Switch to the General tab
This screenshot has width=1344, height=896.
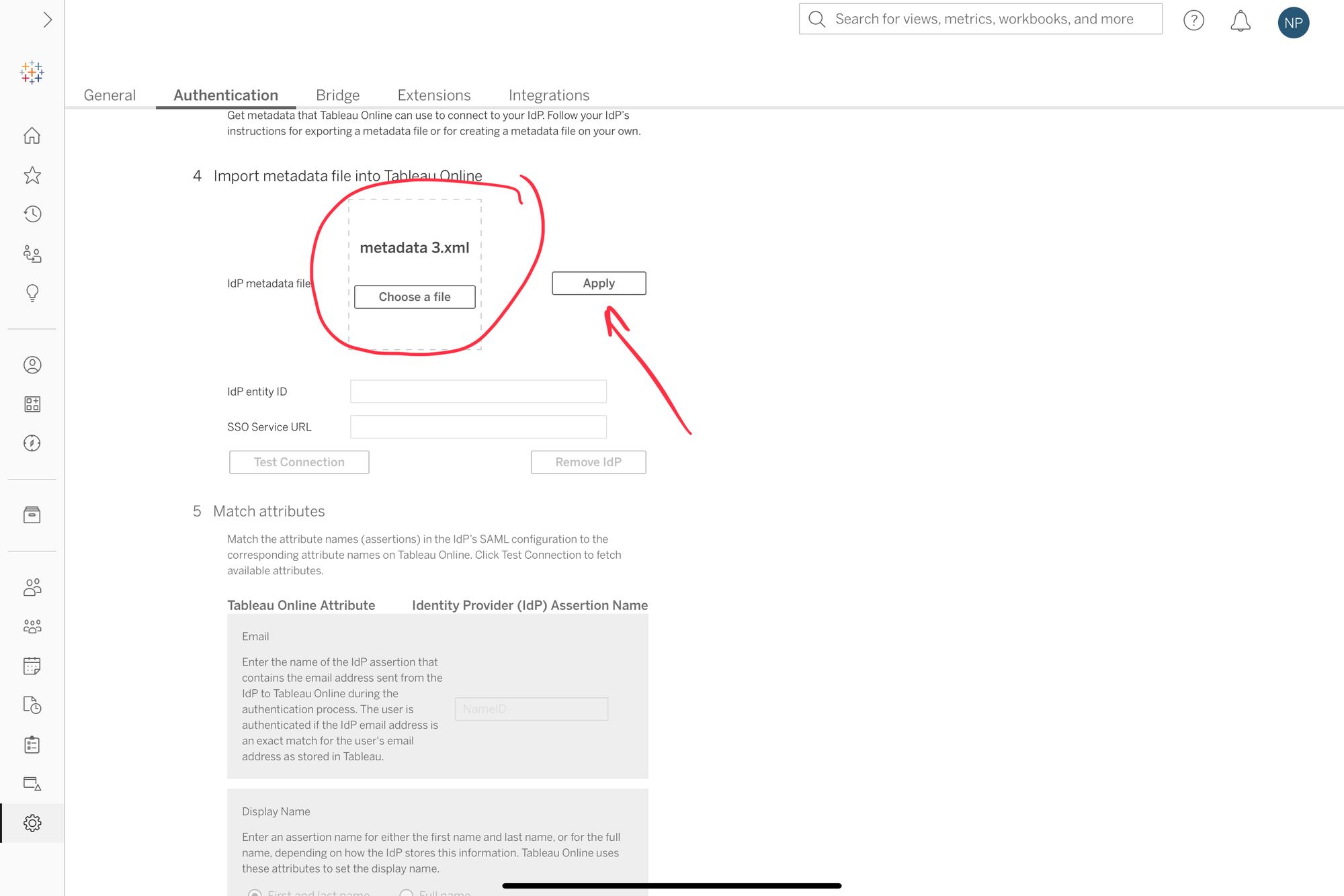[x=110, y=95]
